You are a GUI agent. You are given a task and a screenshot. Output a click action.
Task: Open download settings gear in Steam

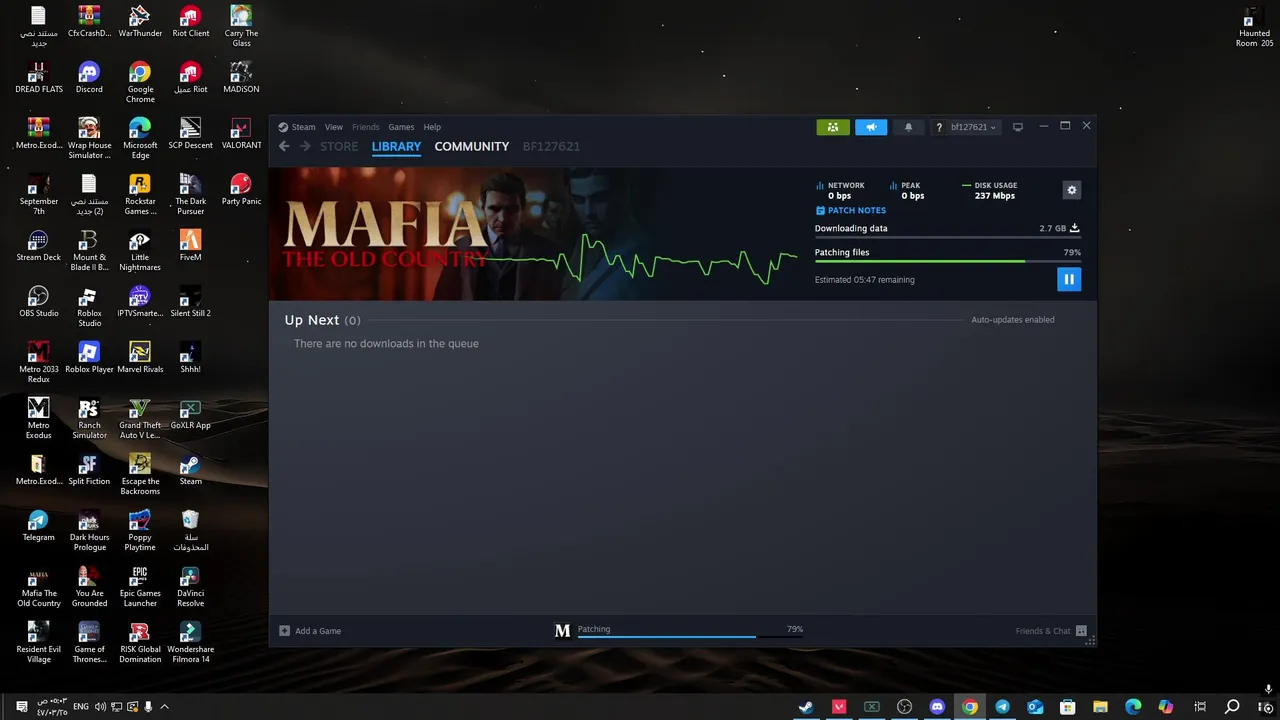tap(1072, 190)
